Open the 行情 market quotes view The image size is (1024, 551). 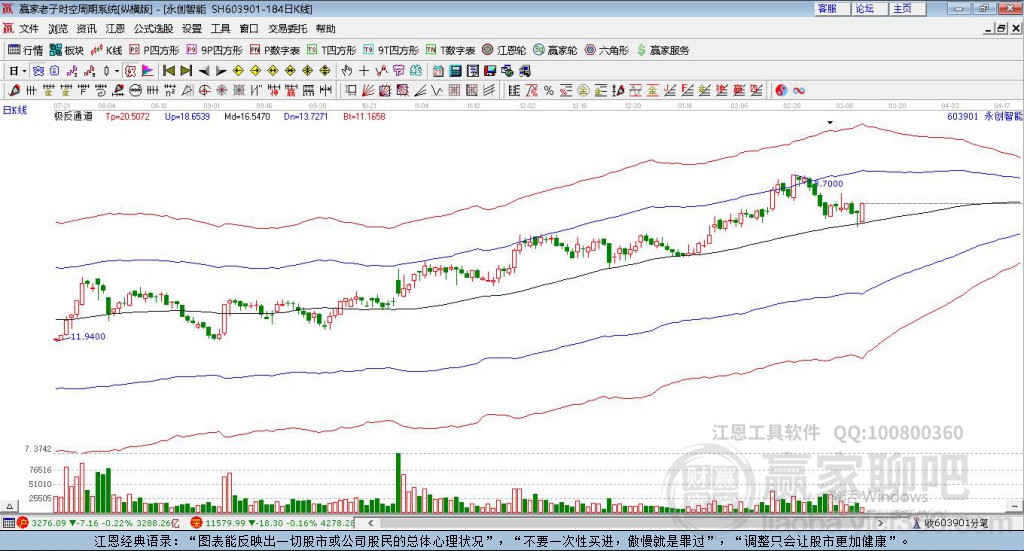pyautogui.click(x=25, y=50)
